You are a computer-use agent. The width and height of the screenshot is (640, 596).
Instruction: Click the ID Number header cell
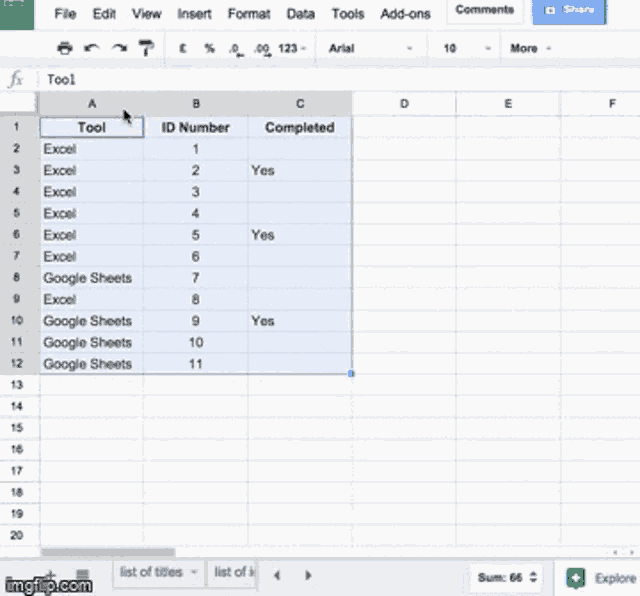click(196, 127)
